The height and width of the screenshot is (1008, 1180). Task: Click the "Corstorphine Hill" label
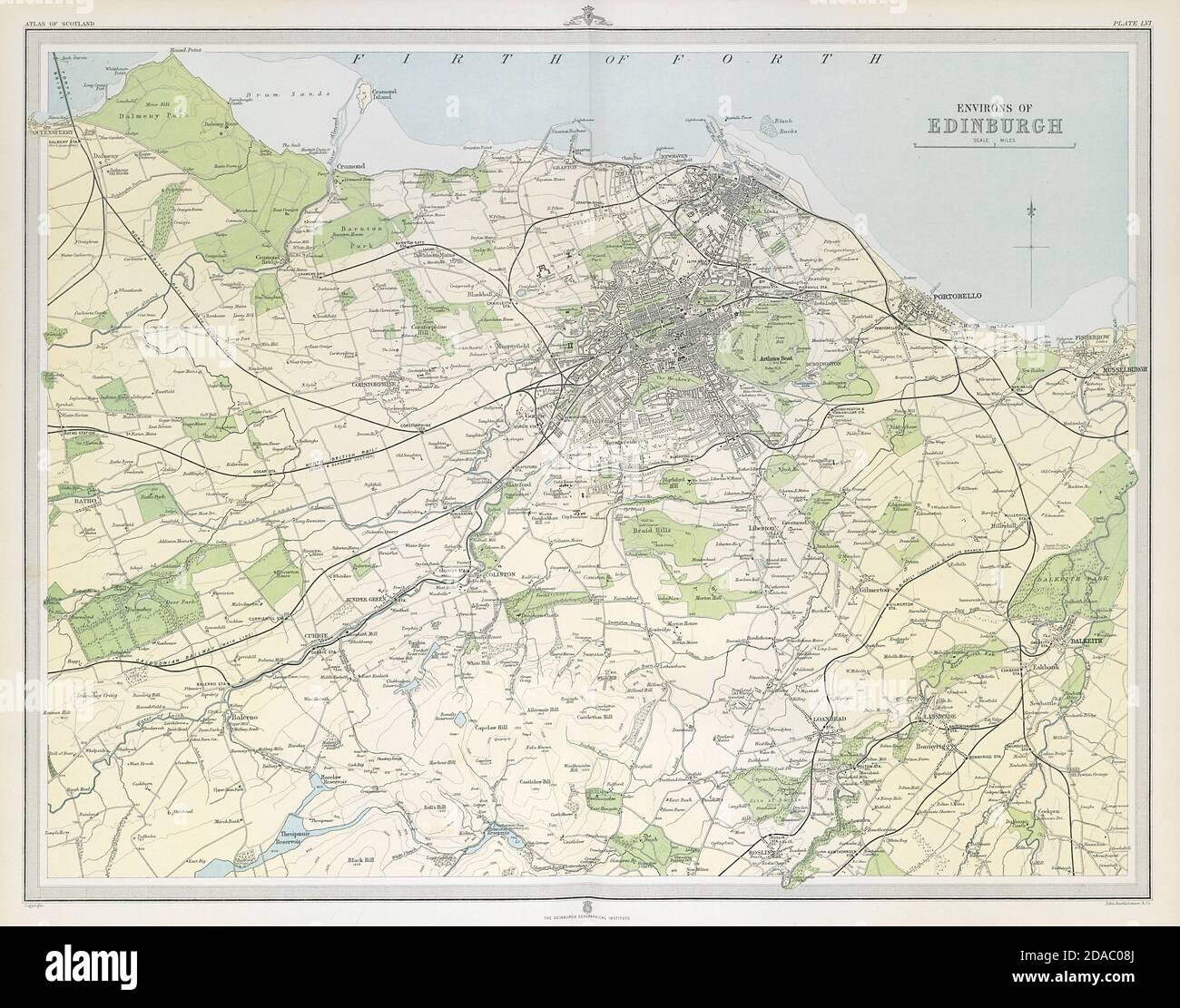click(430, 329)
